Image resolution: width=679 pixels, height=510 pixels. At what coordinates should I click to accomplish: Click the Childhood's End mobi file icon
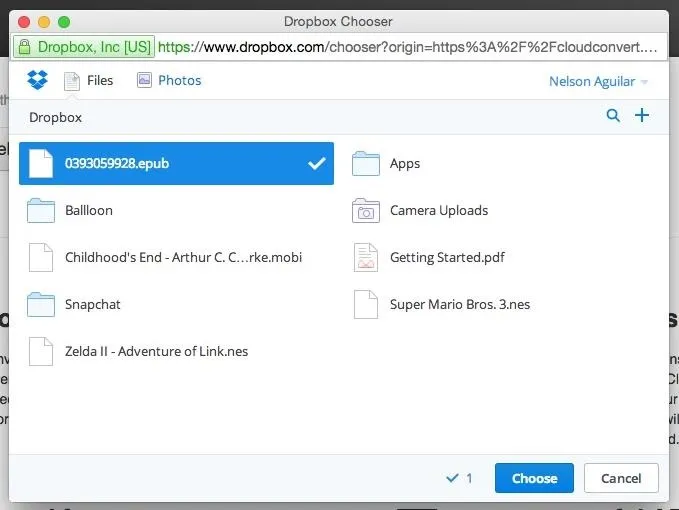[41, 257]
